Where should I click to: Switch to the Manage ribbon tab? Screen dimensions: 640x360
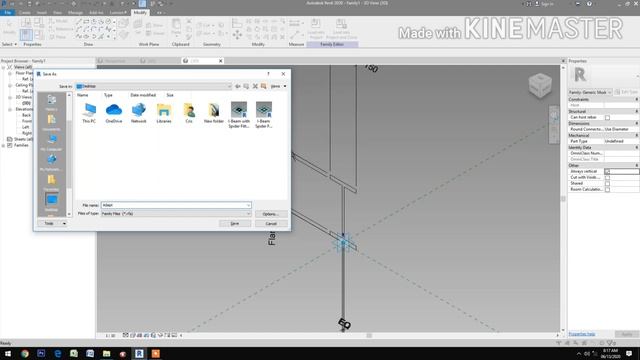75,13
